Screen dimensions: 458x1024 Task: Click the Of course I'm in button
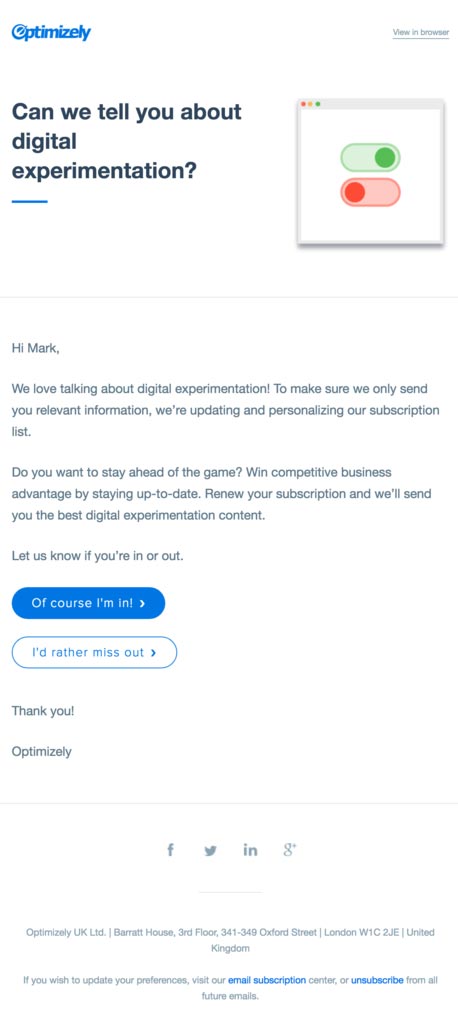pyautogui.click(x=88, y=603)
